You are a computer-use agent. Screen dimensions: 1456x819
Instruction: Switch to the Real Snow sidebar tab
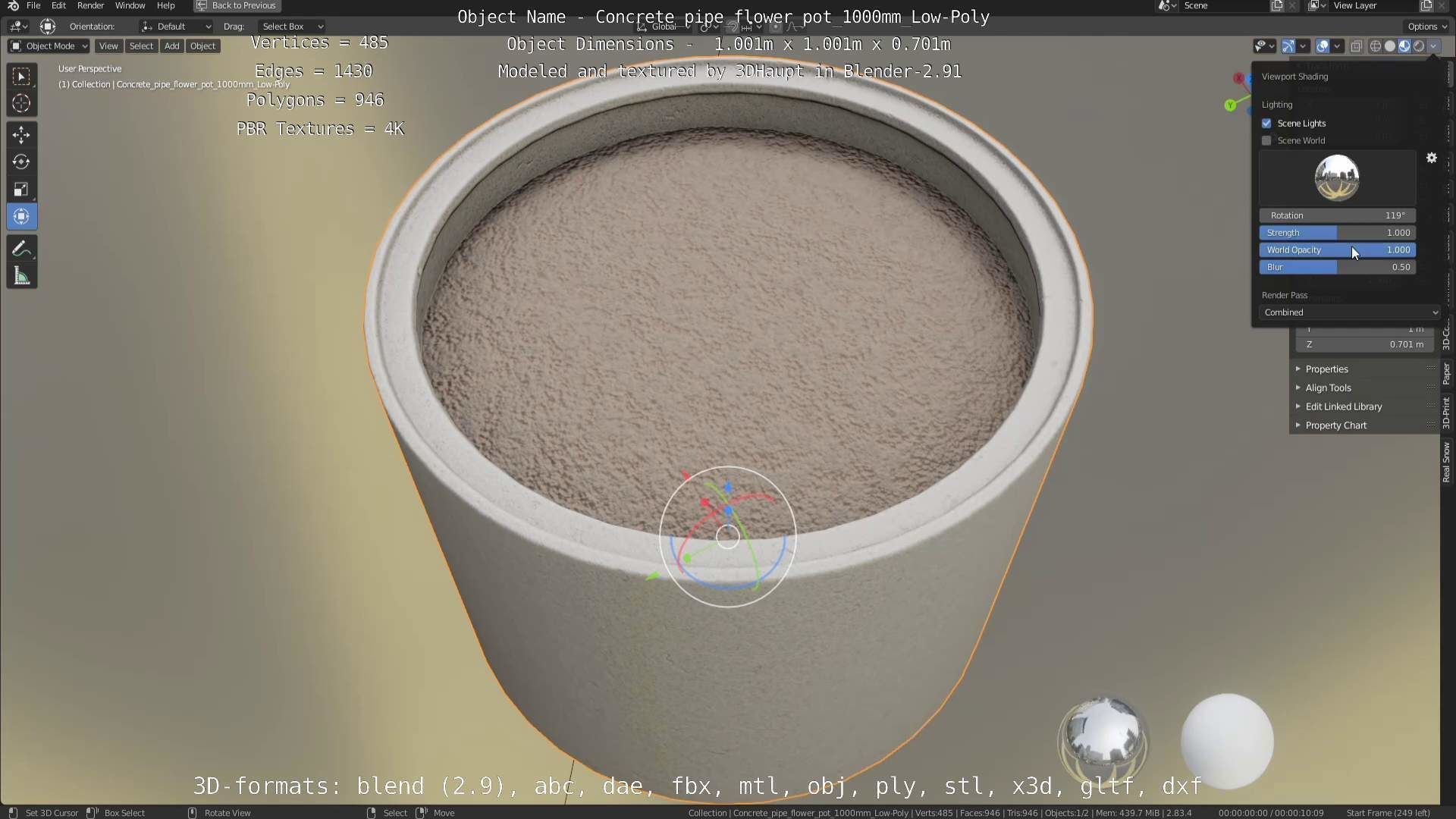click(1446, 463)
